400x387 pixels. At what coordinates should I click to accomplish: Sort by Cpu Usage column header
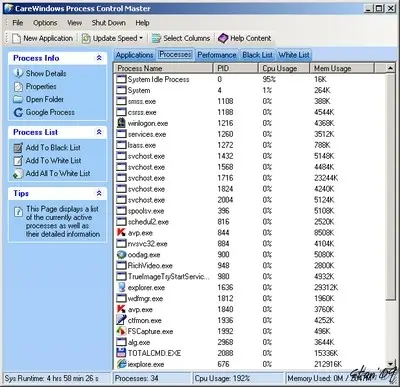click(284, 68)
